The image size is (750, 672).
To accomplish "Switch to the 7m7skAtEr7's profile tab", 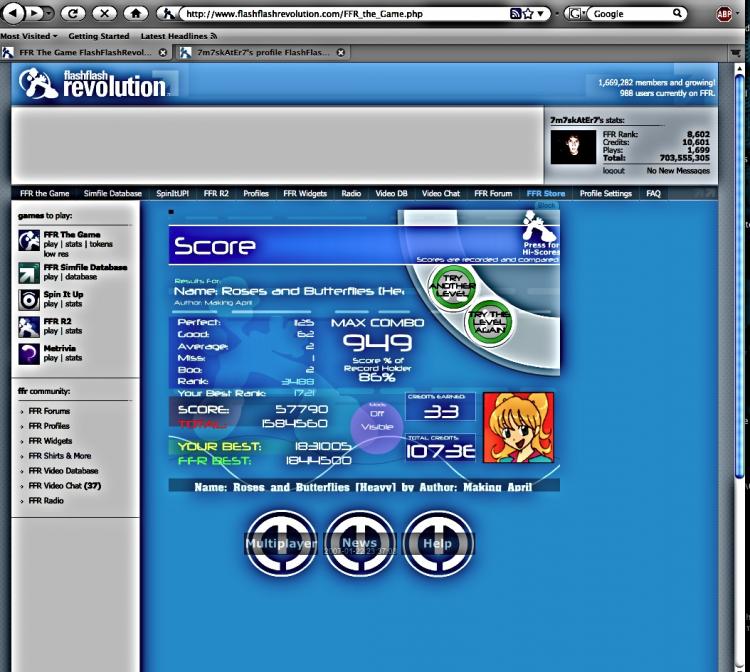I will click(260, 52).
